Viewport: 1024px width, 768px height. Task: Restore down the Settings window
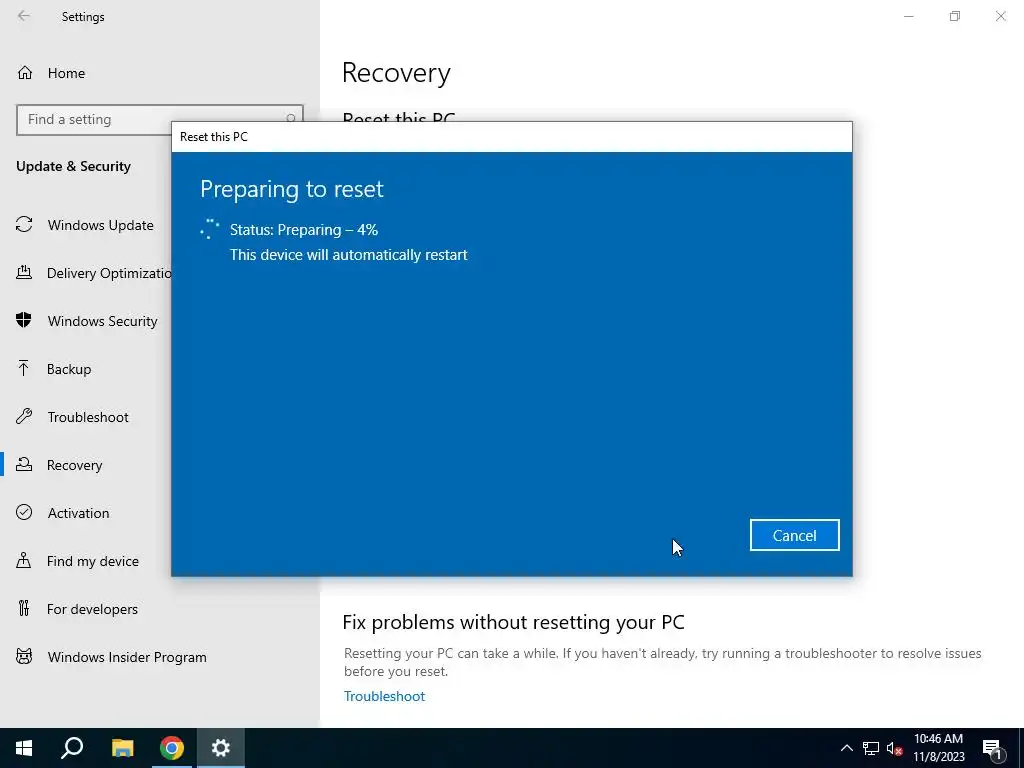coord(955,16)
